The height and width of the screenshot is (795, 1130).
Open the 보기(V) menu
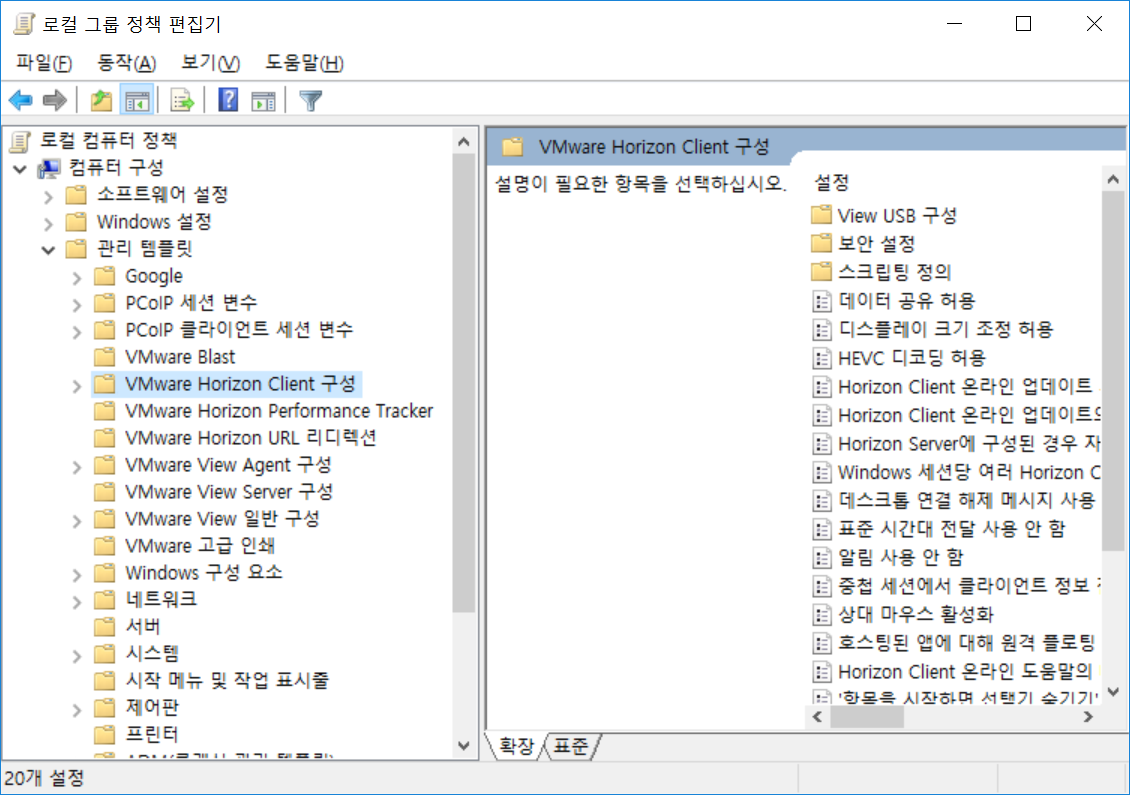210,63
